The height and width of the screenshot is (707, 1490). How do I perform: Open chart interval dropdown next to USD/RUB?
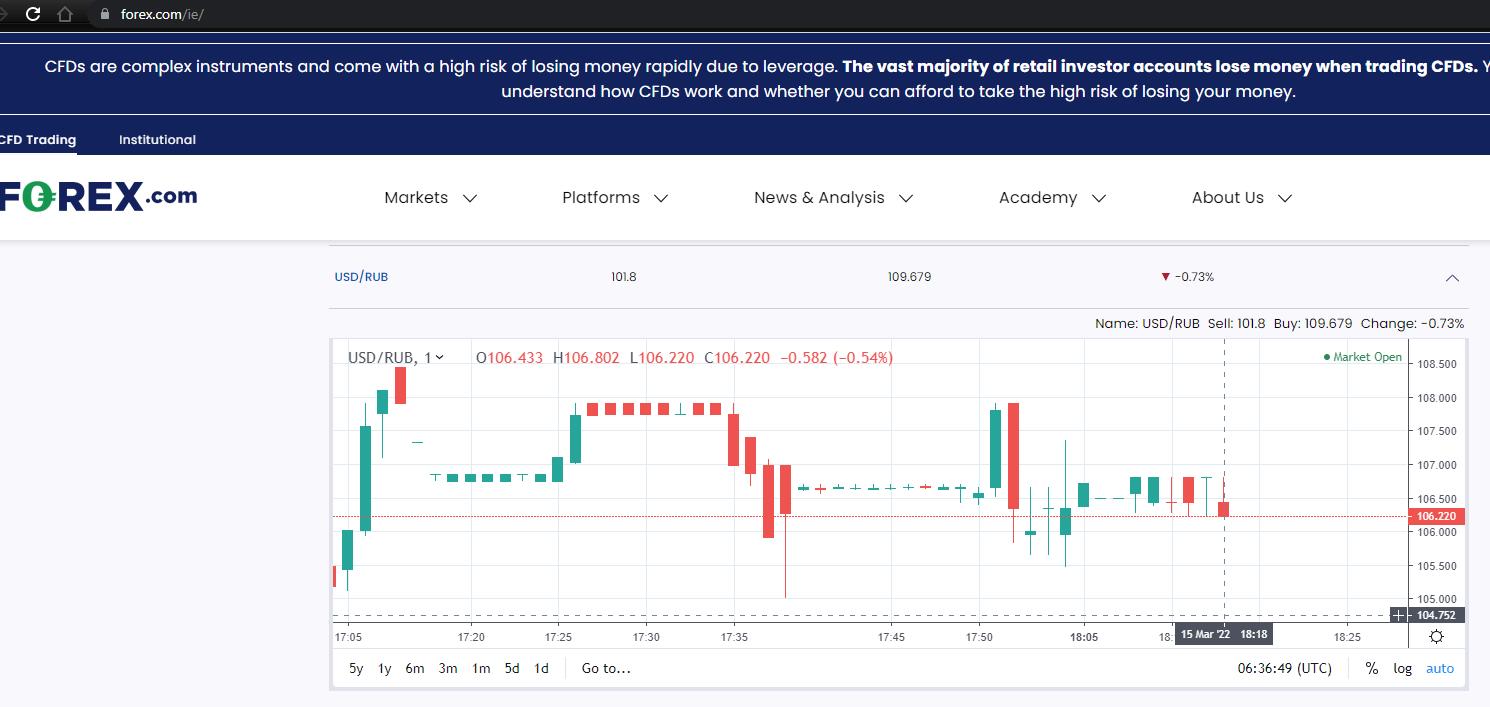435,357
